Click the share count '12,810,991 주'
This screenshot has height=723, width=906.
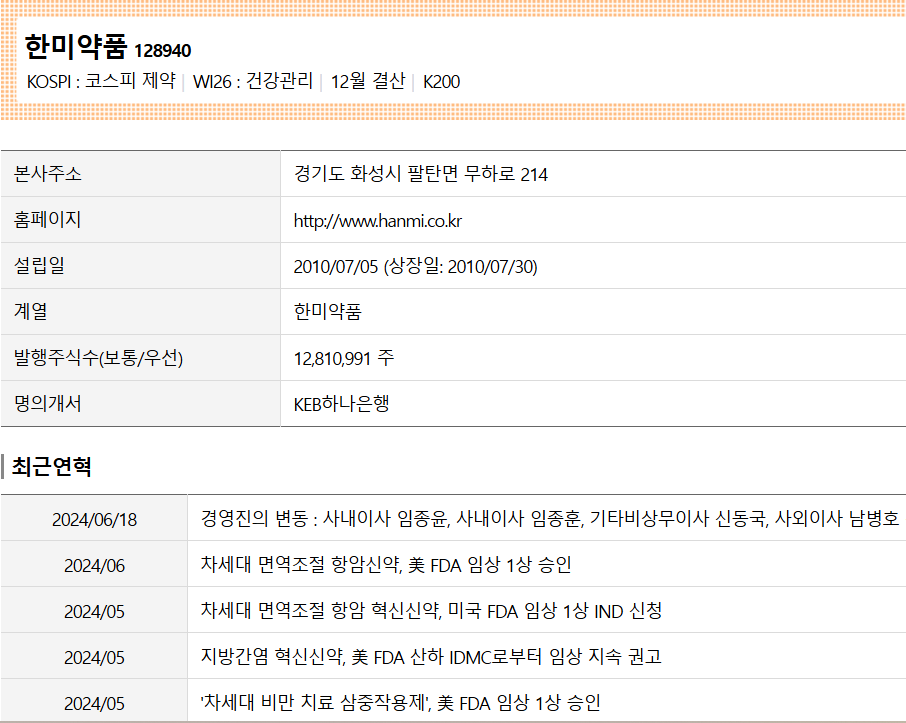click(x=344, y=358)
